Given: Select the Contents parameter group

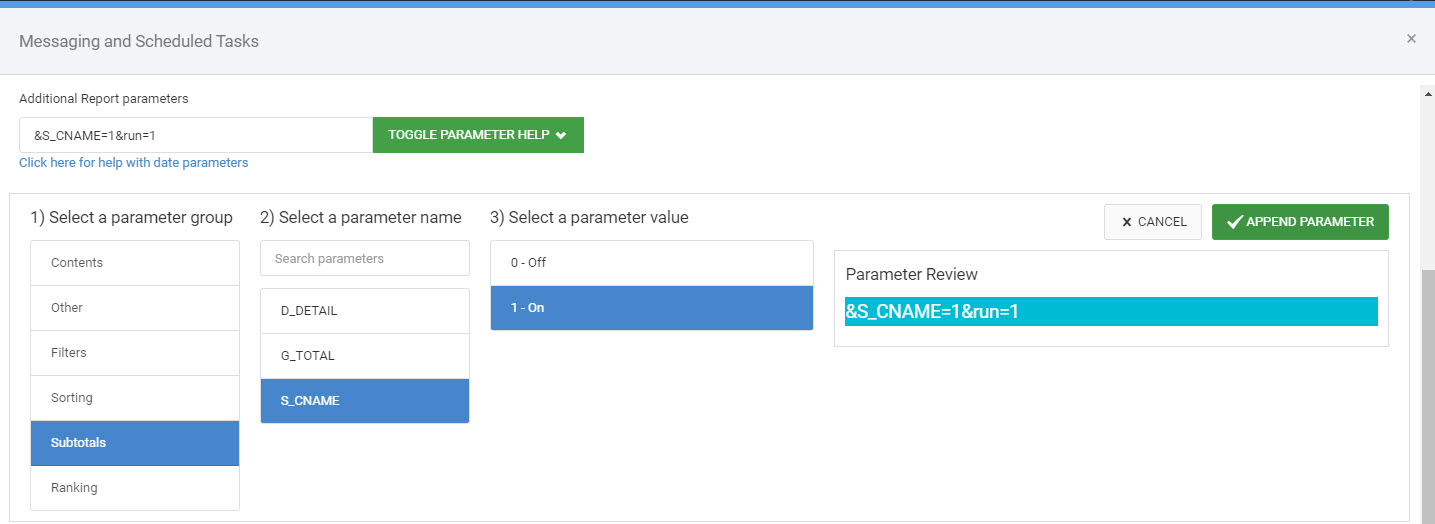Looking at the screenshot, I should [135, 263].
